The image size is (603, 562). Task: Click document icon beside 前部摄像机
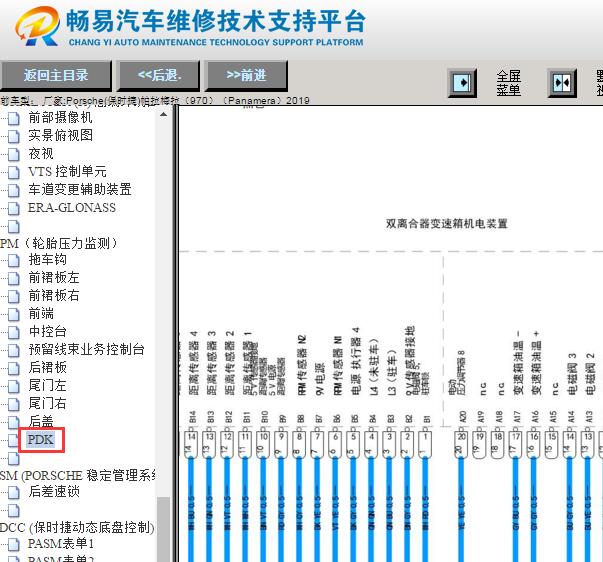[14, 118]
